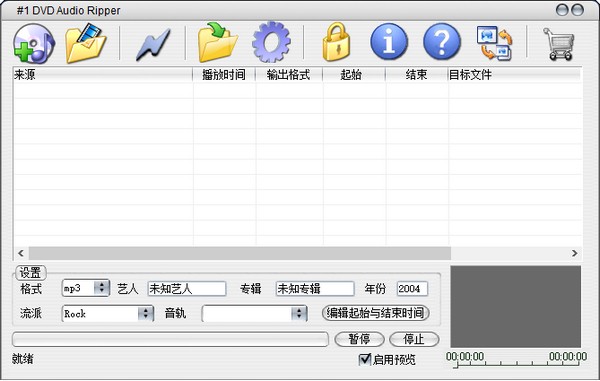
Task: Click the scroll left arrow
Action: click(21, 253)
